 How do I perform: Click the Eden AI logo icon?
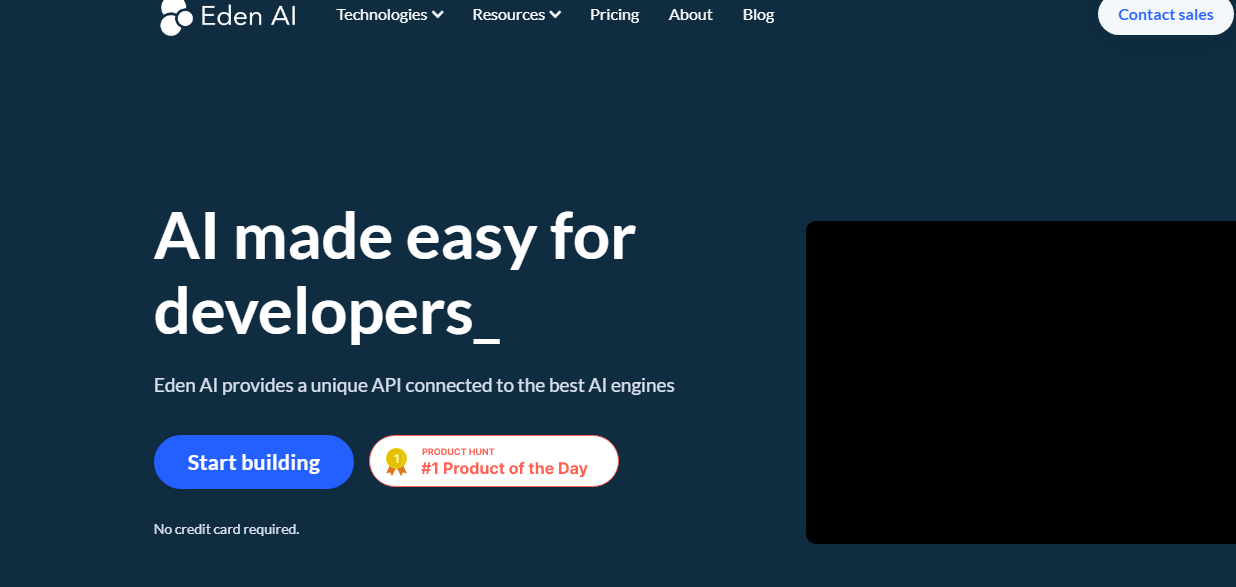[176, 16]
